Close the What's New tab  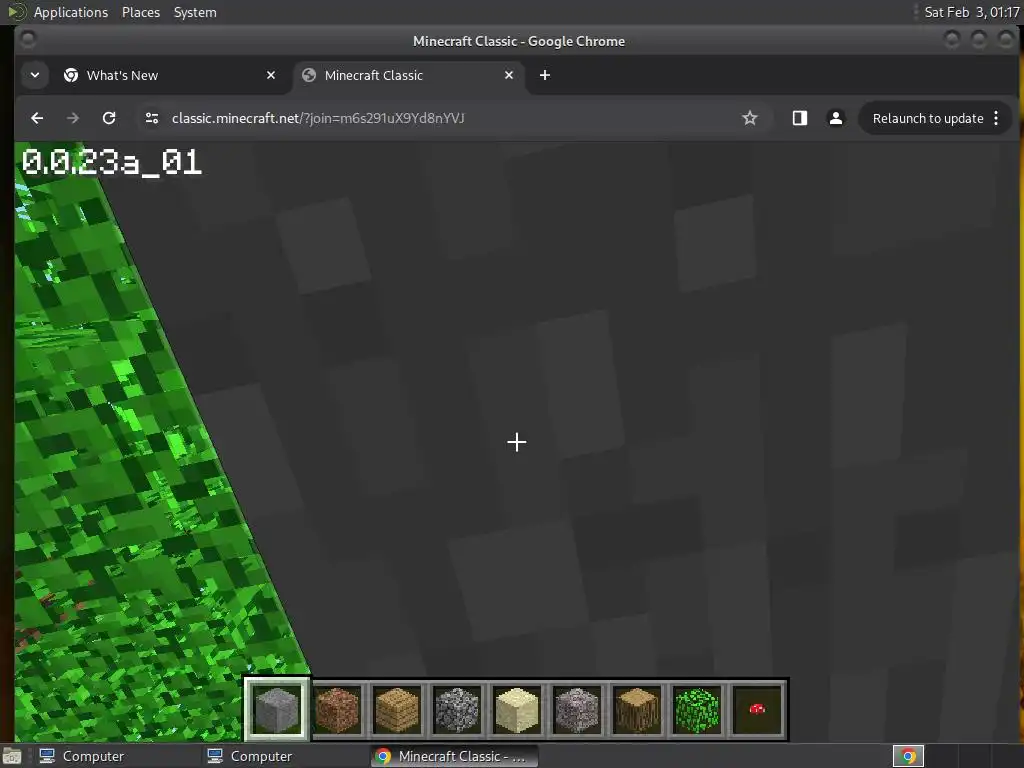click(271, 75)
